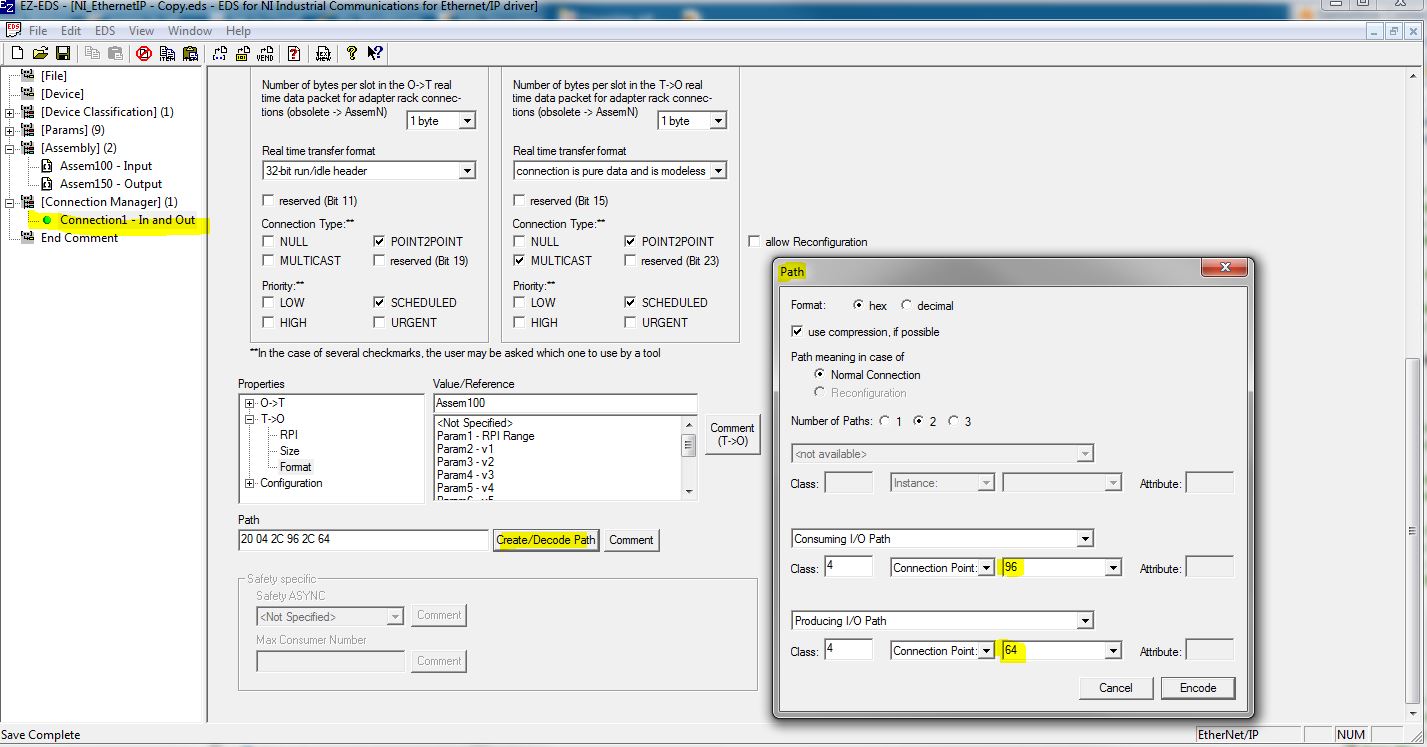Viewport: 1427px width, 747px height.
Task: Click the parameter list vertical scrollbar
Action: pyautogui.click(x=688, y=456)
